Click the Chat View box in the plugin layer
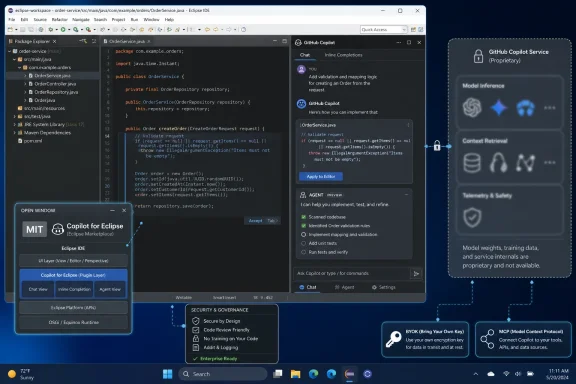 (38, 289)
